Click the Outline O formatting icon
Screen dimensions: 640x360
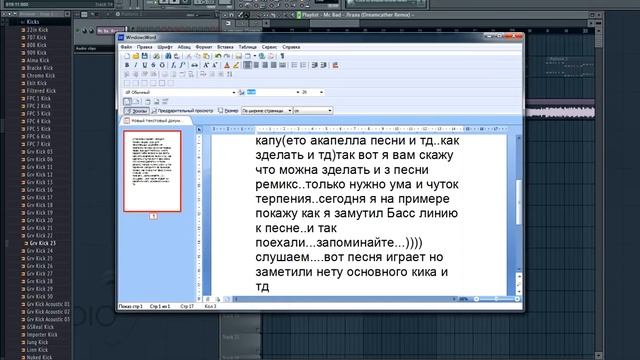click(x=162, y=65)
